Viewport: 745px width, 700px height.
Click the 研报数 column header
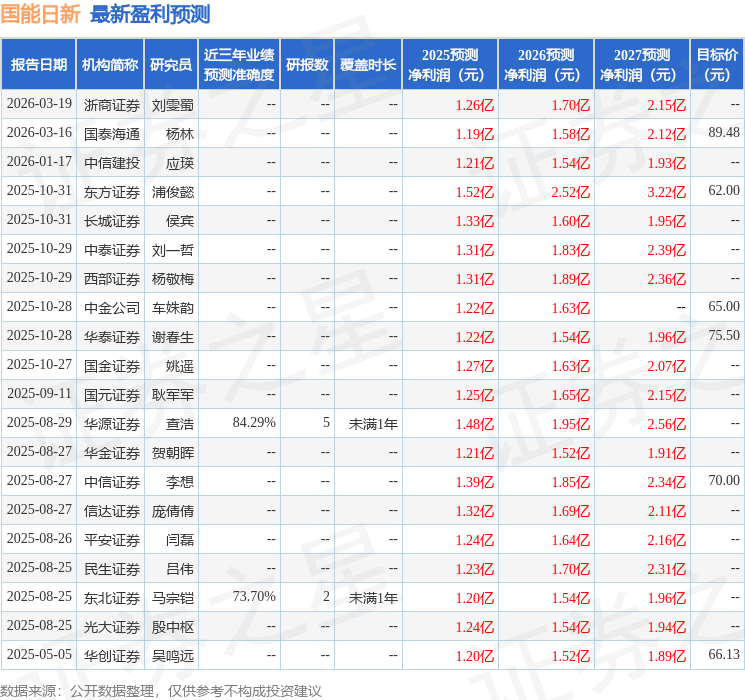[307, 65]
